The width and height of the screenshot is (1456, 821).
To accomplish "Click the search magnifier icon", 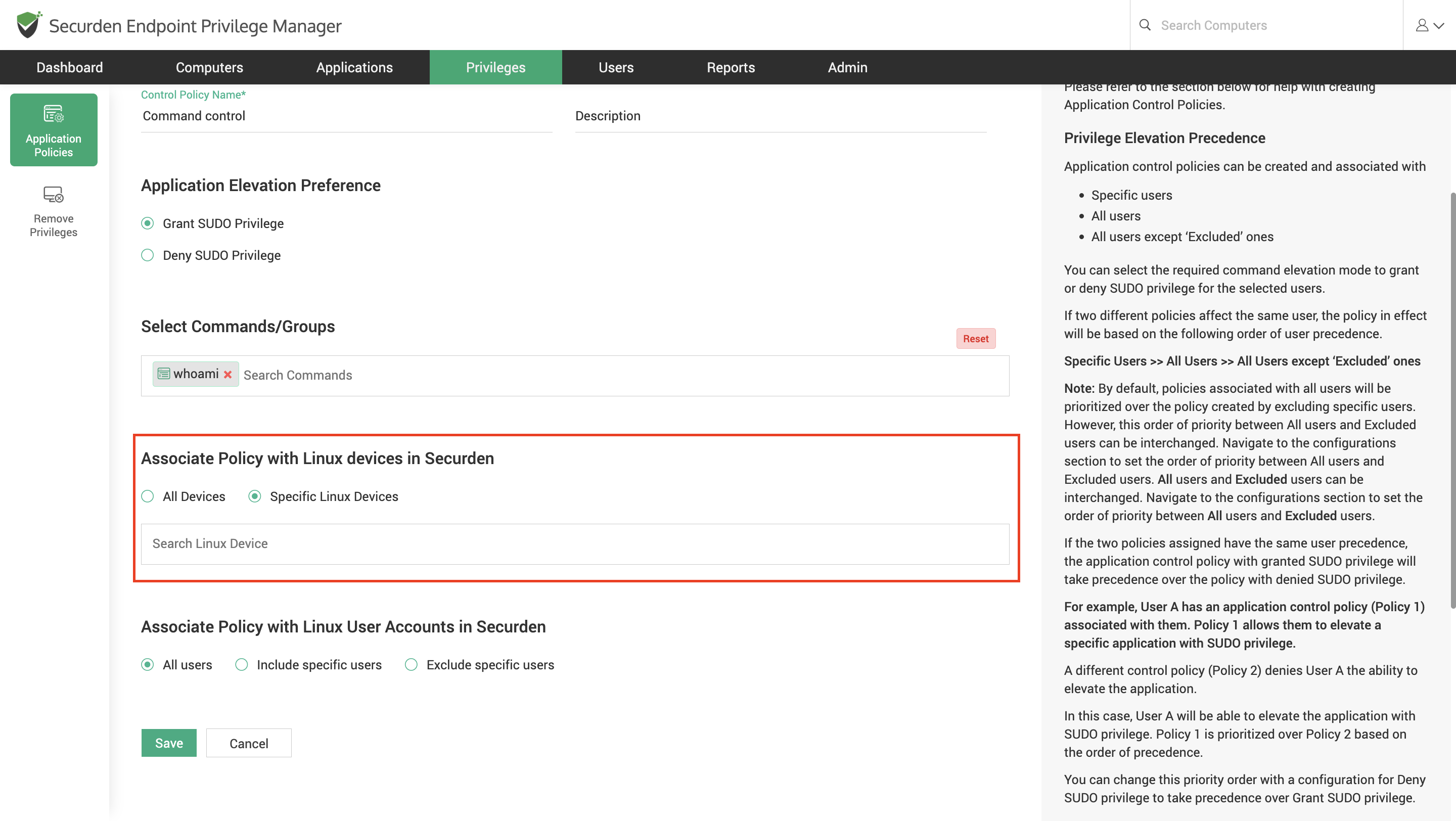I will pos(1145,25).
